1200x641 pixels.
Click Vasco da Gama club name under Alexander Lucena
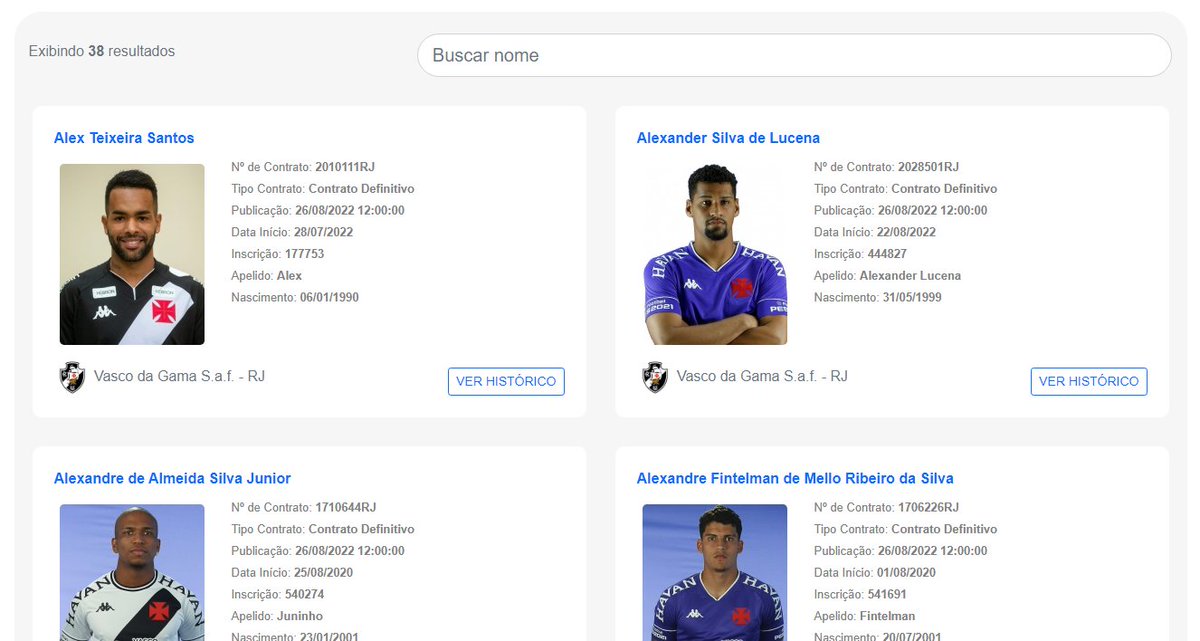[x=762, y=376]
